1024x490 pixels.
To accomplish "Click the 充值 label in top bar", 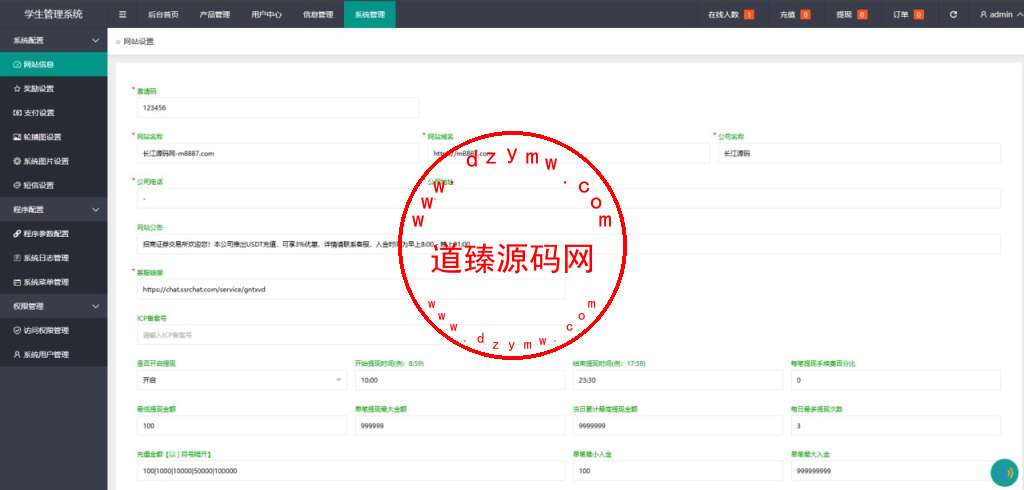I will point(787,14).
